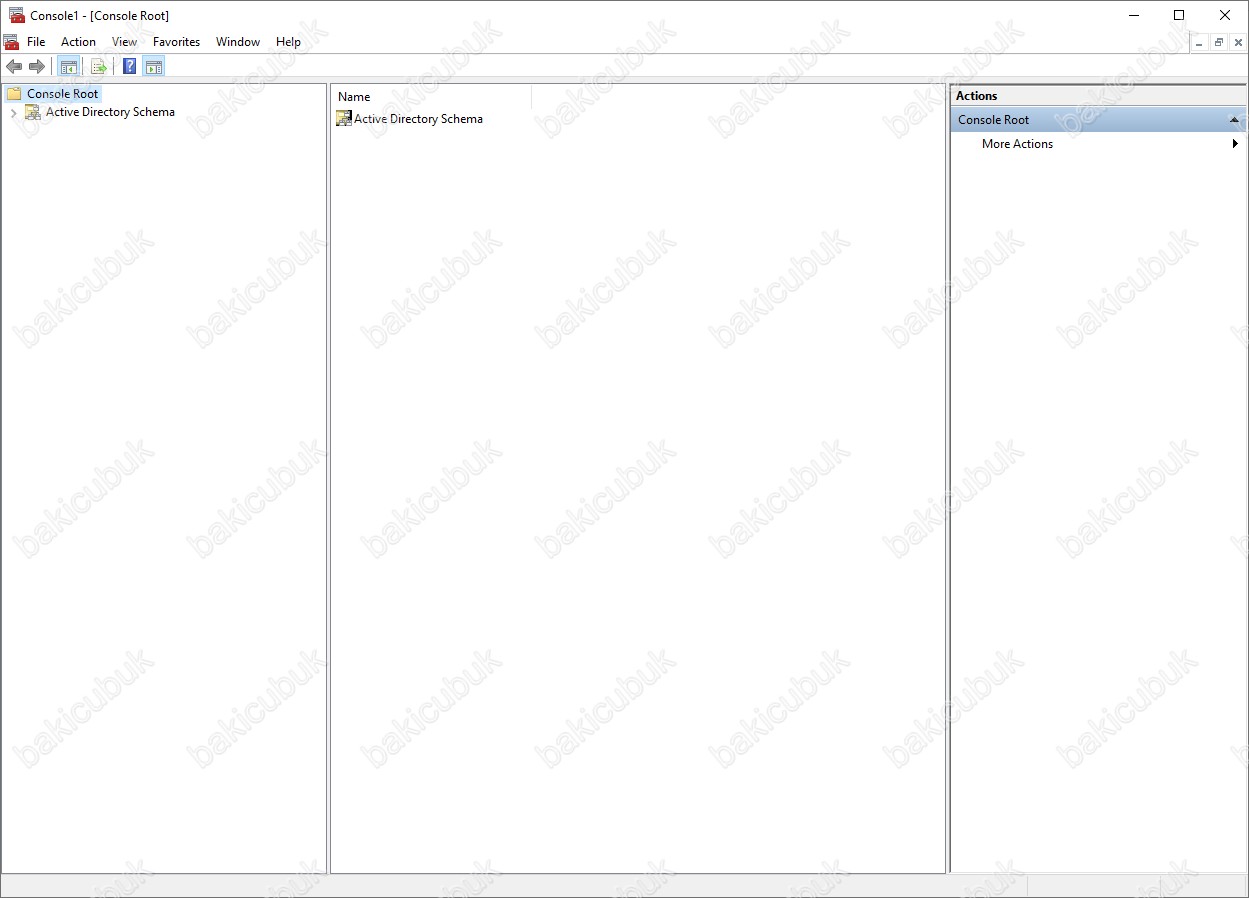1249x898 pixels.
Task: Toggle the Show/Hide Action Pane icon
Action: [x=154, y=67]
